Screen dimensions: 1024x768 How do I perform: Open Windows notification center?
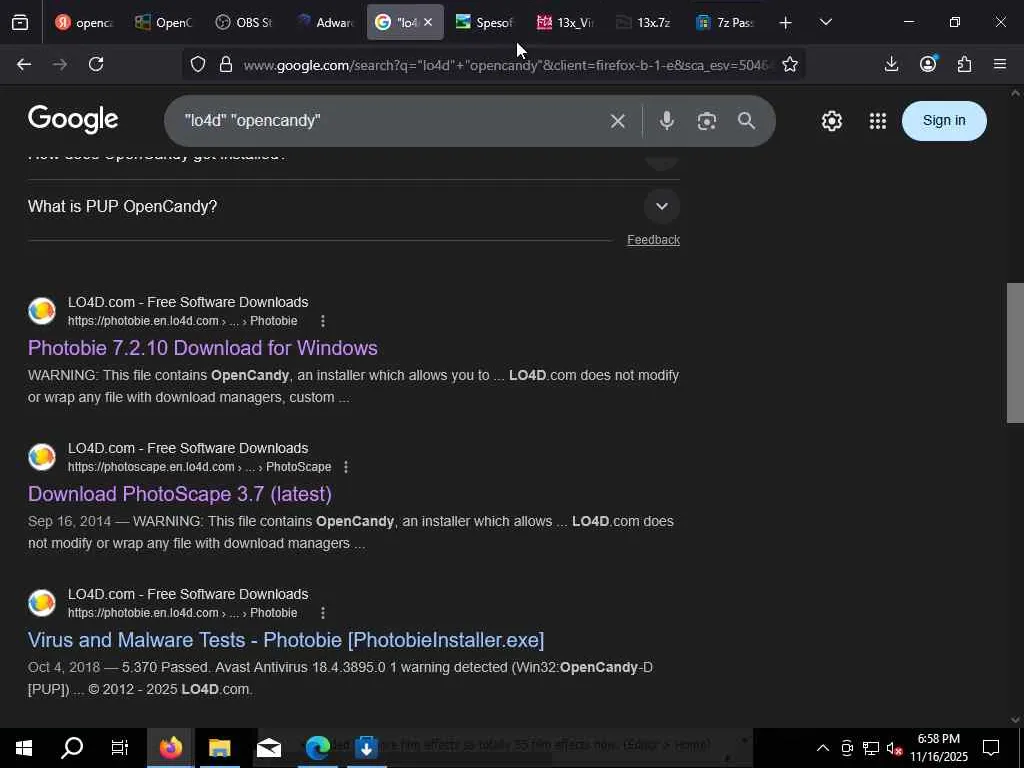tap(991, 748)
